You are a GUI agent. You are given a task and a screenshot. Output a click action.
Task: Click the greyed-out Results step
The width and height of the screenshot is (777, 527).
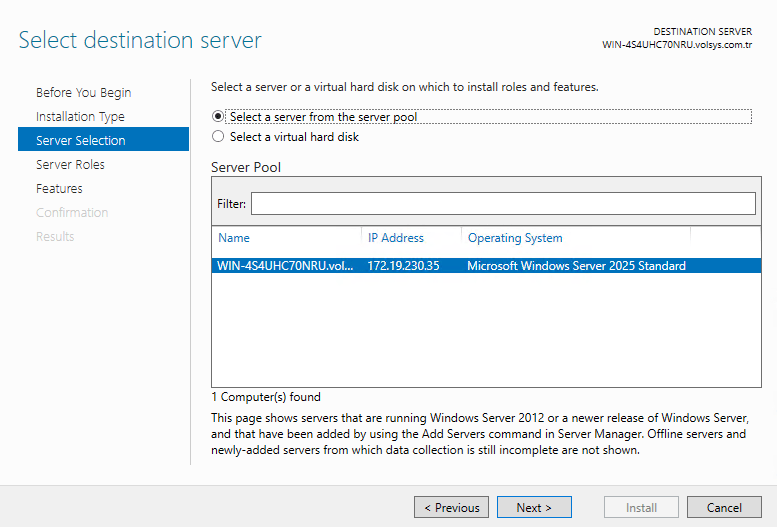pyautogui.click(x=55, y=237)
